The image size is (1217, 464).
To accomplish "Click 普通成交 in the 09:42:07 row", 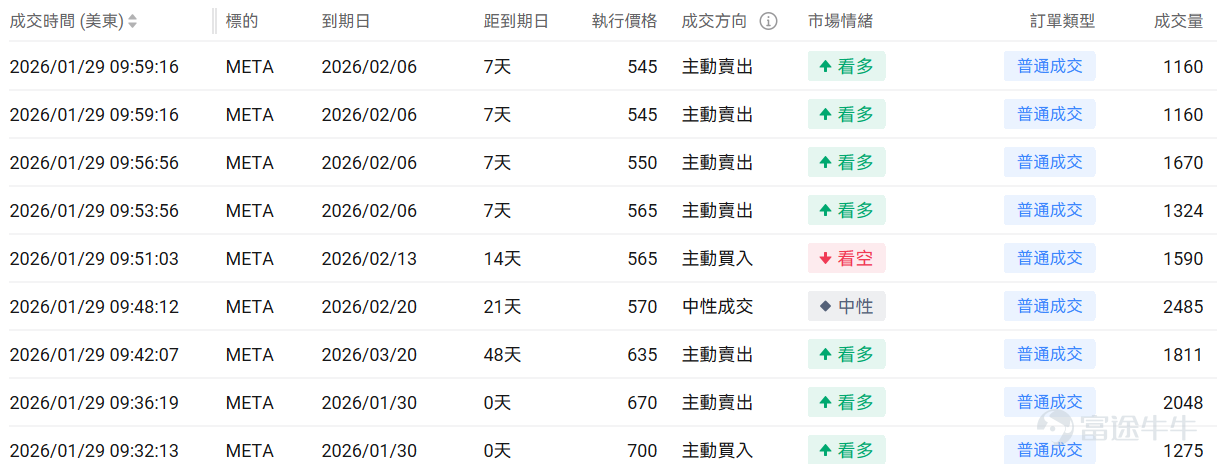I will 1050,354.
